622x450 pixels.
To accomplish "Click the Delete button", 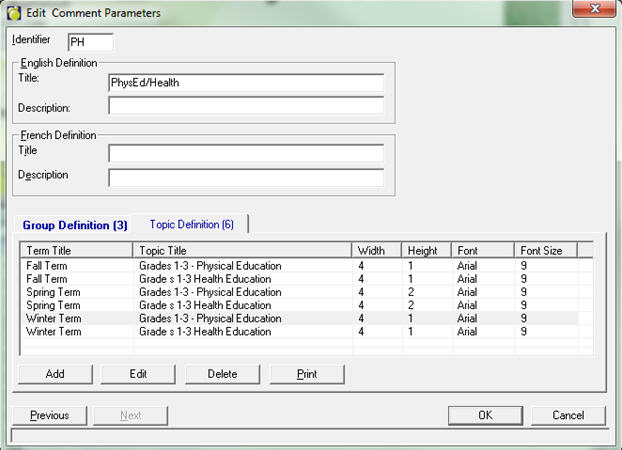I will pyautogui.click(x=222, y=374).
